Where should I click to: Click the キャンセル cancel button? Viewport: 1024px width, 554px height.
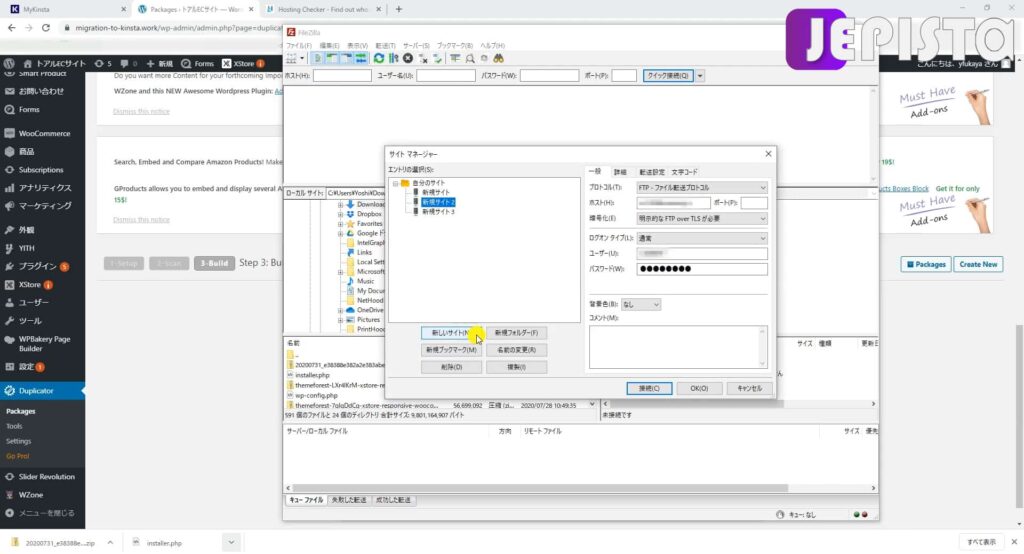pyautogui.click(x=749, y=389)
